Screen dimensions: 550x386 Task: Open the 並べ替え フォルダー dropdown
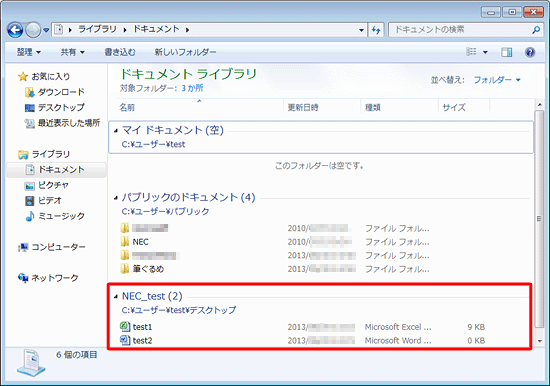point(497,80)
